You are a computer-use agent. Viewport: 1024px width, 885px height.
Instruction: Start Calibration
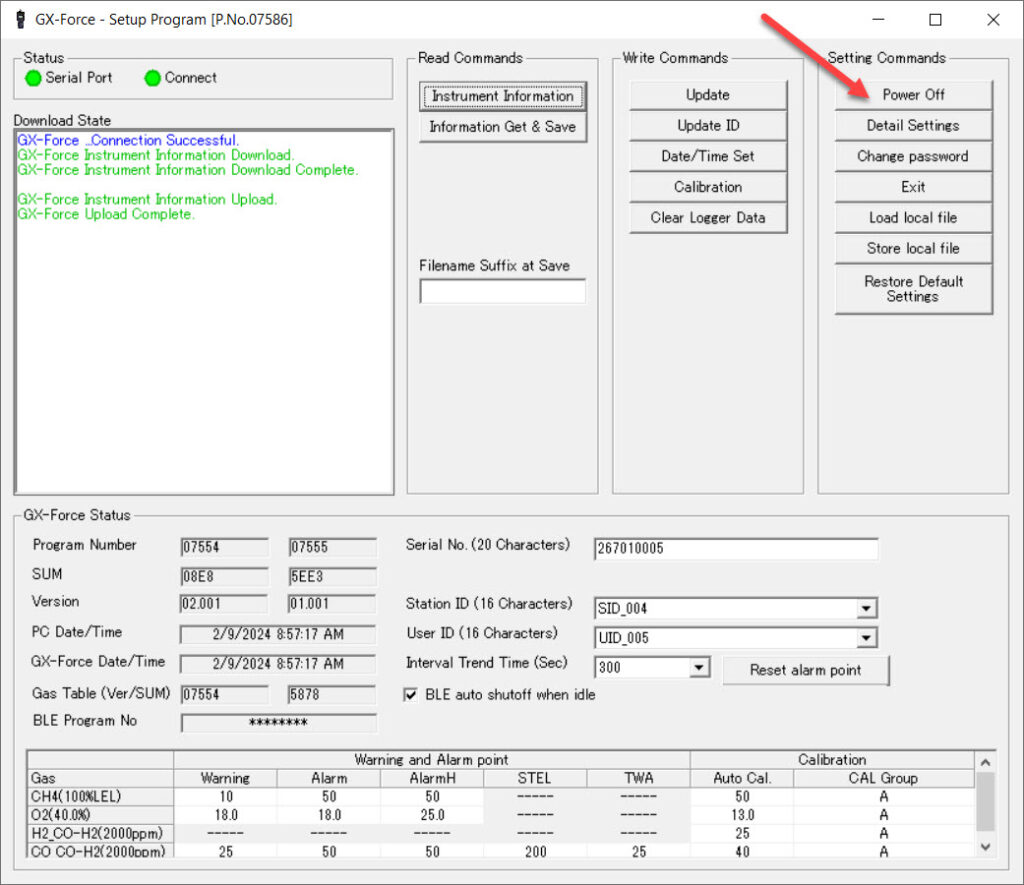(707, 187)
